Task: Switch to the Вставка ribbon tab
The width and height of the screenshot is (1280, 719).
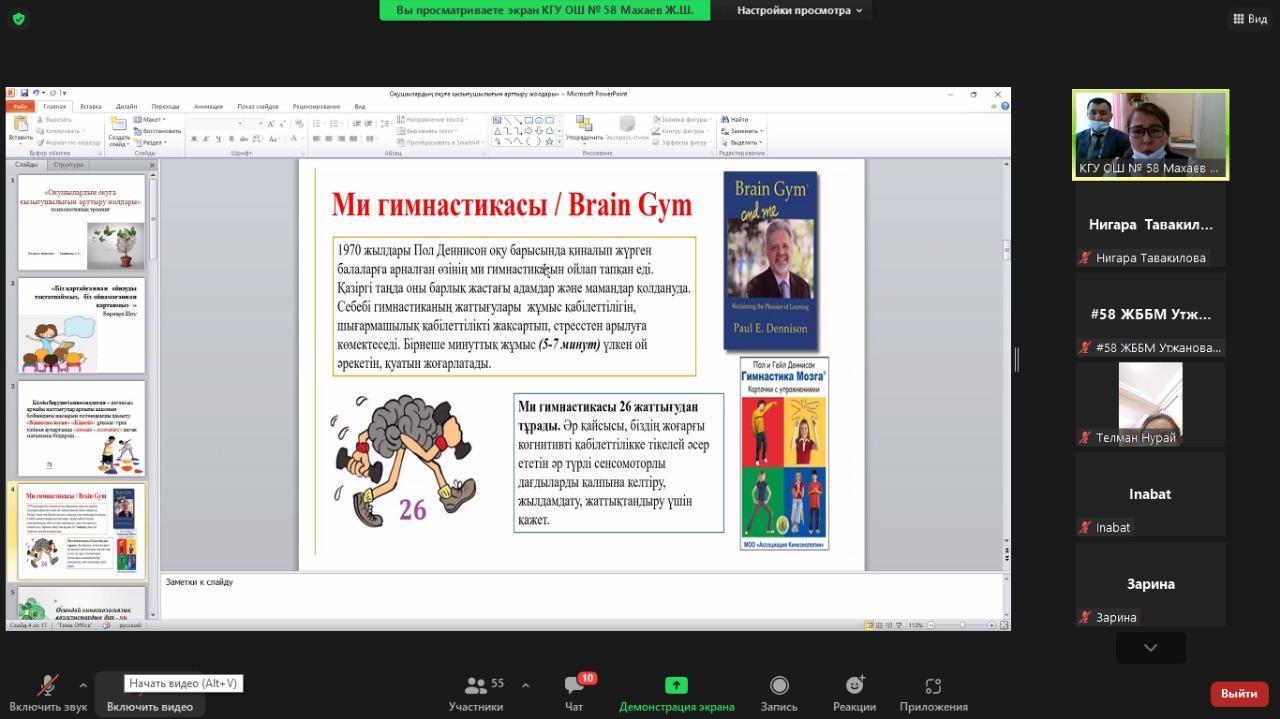Action: pyautogui.click(x=90, y=106)
